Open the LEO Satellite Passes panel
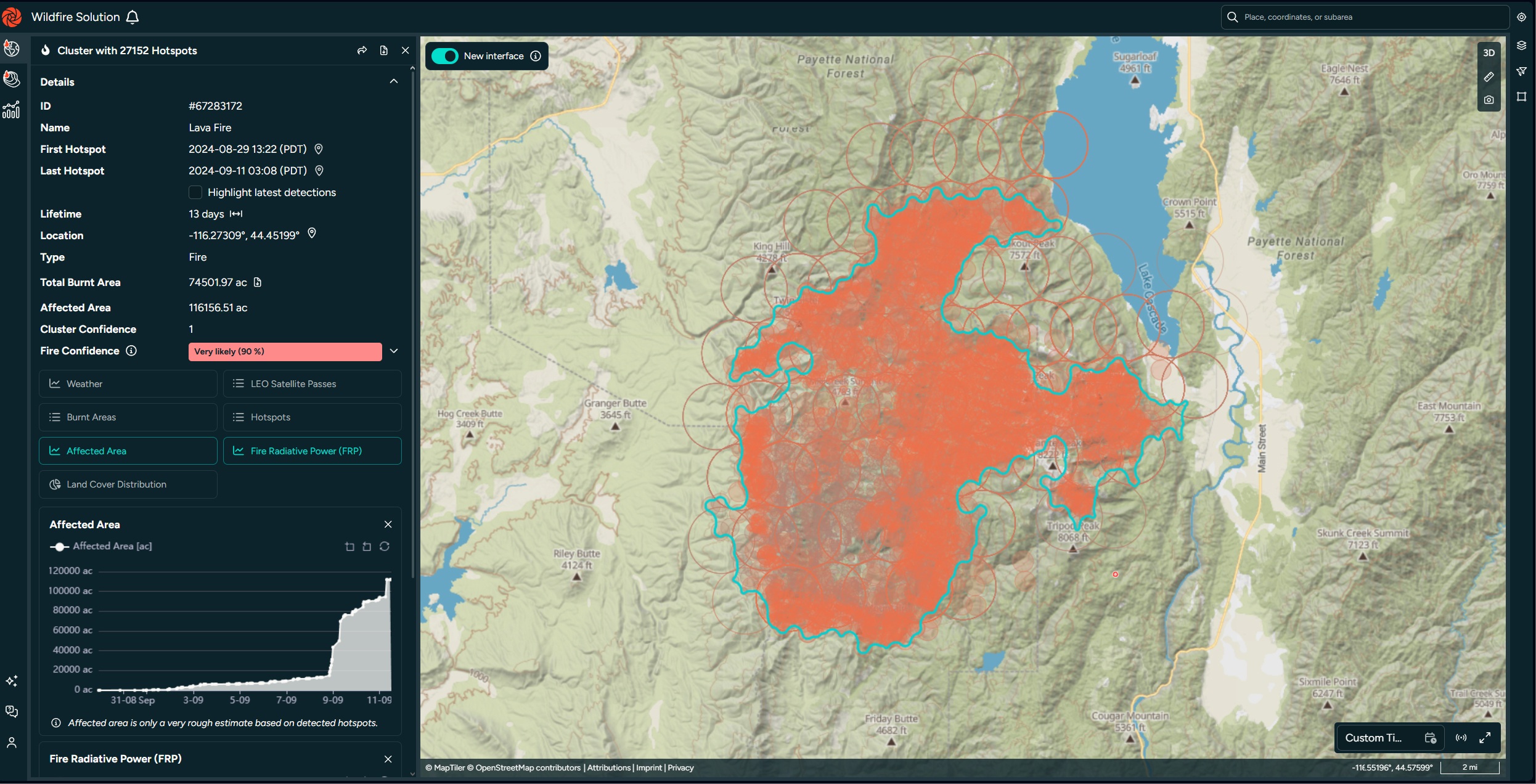The image size is (1536, 784). pyautogui.click(x=312, y=383)
